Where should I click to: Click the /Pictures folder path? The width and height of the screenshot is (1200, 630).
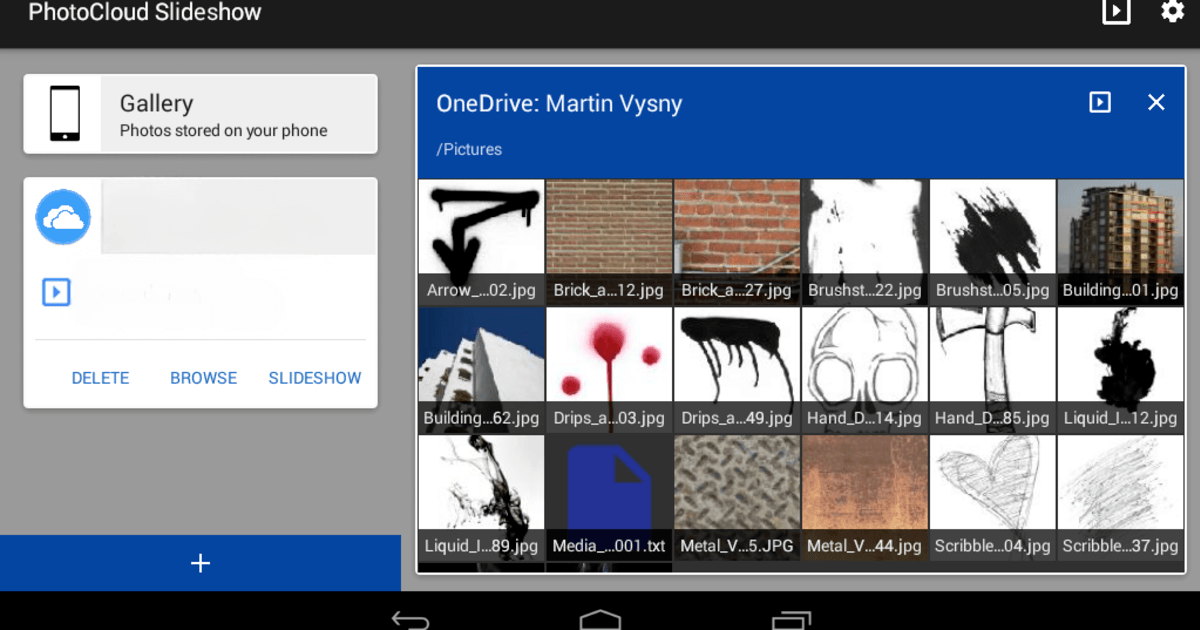[469, 149]
